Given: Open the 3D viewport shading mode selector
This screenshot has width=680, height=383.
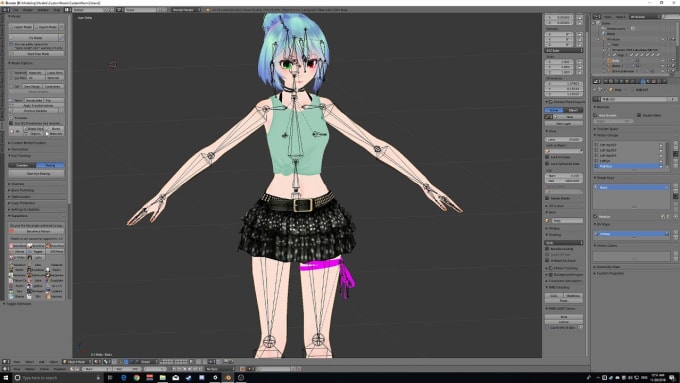Looking at the screenshot, I should click(98, 361).
